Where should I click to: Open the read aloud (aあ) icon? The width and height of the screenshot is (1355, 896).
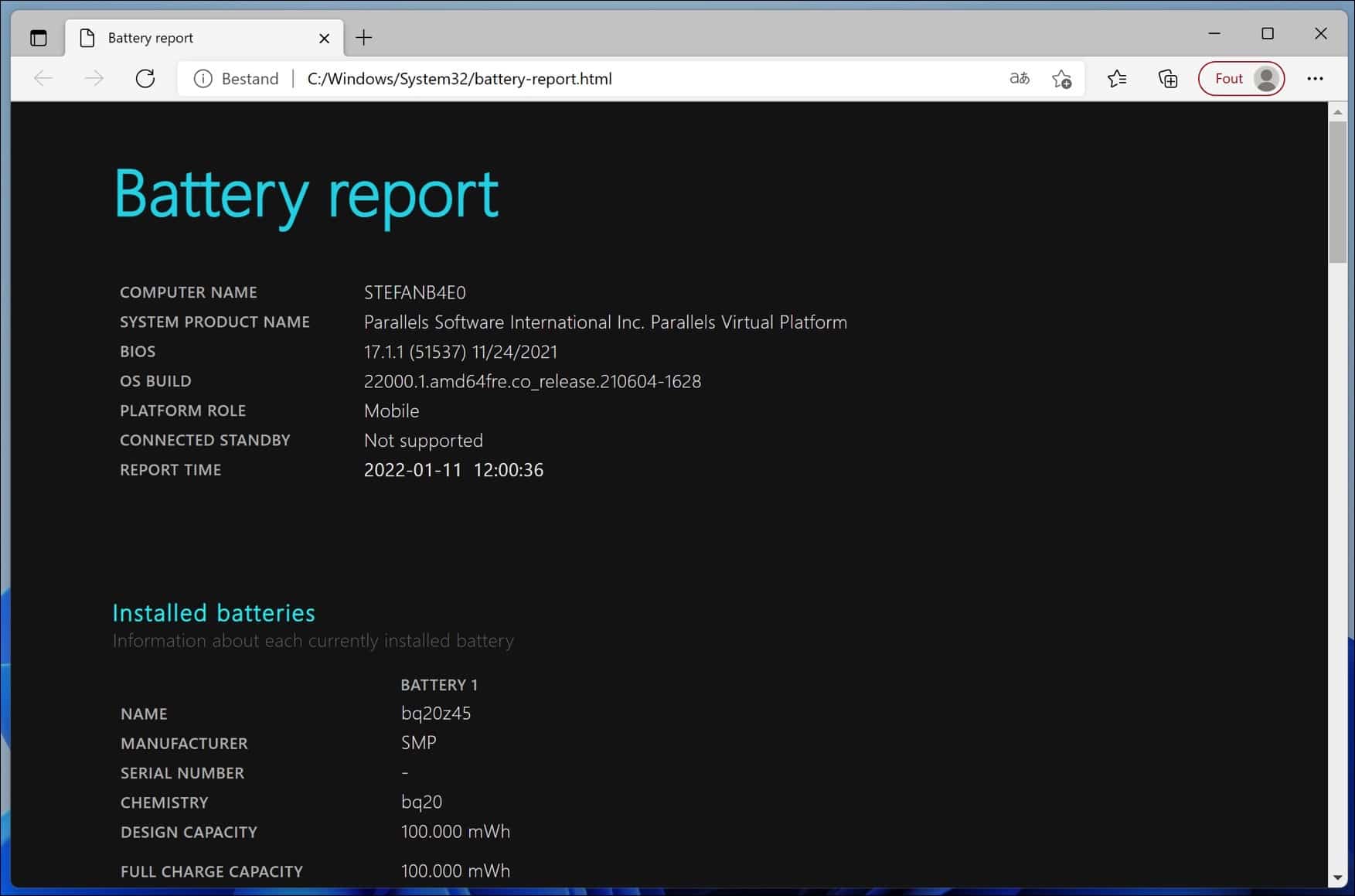point(1019,78)
